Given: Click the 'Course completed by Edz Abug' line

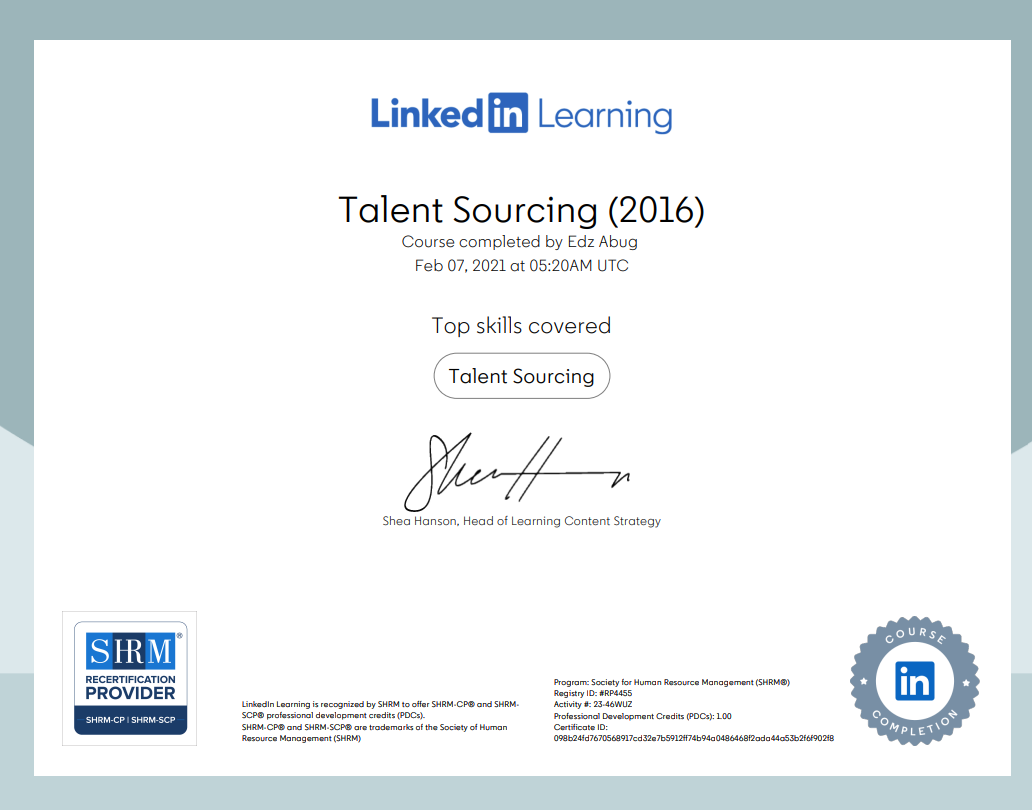Looking at the screenshot, I should 519,242.
